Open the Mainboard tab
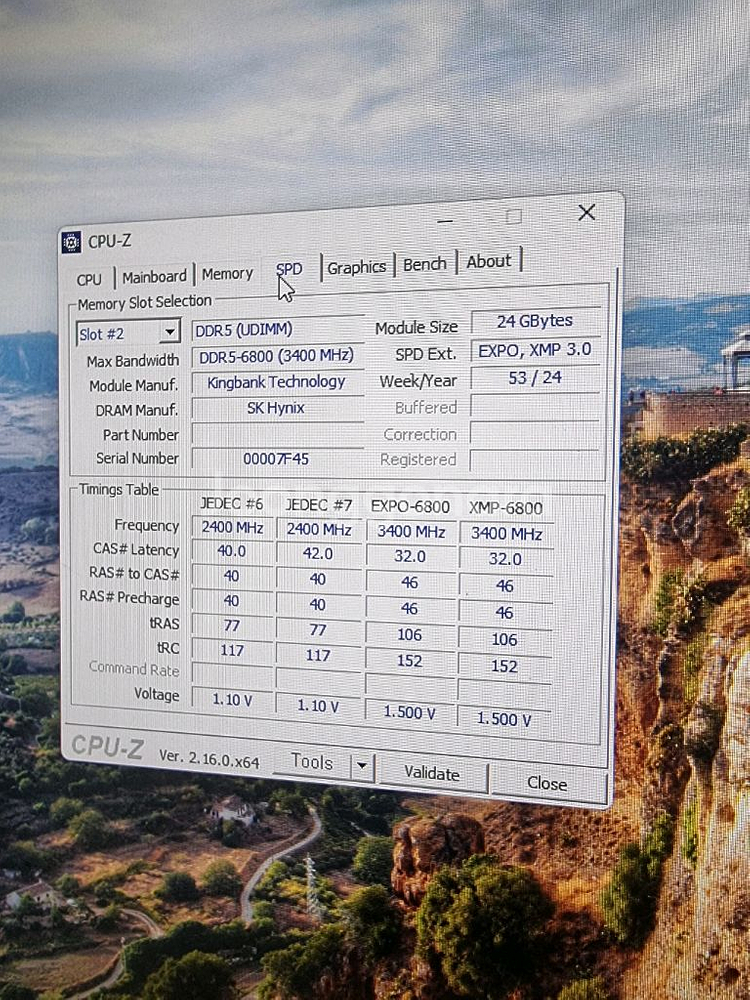Image resolution: width=750 pixels, height=1000 pixels. point(154,277)
